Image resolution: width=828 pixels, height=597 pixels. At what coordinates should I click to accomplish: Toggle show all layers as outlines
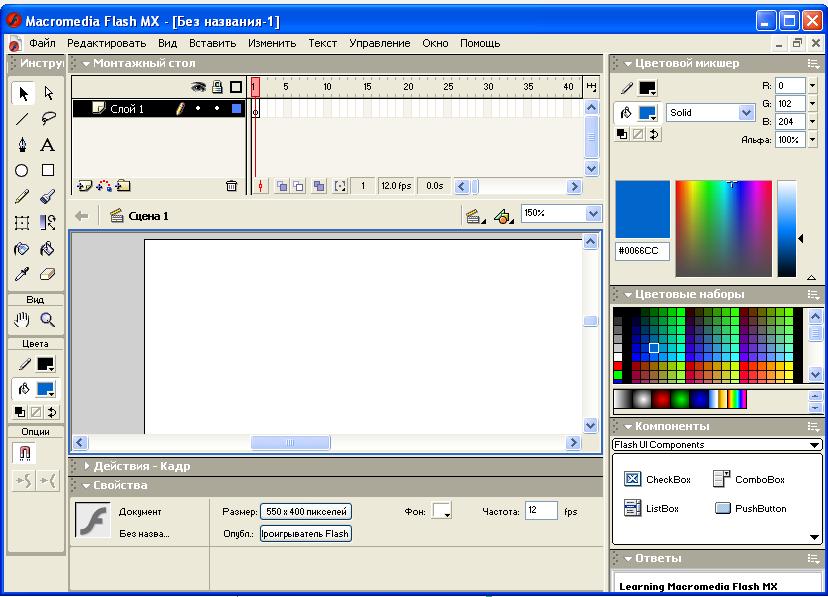236,87
